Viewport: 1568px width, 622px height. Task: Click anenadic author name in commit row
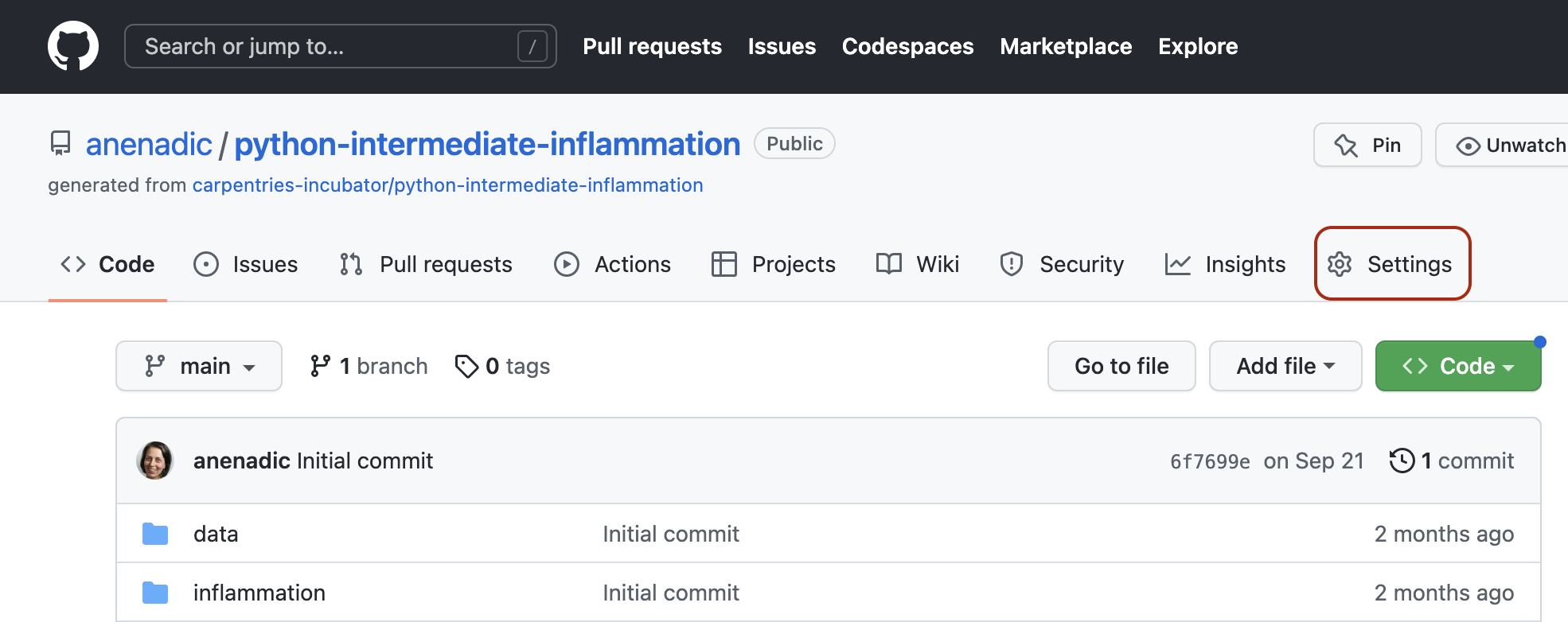[242, 461]
